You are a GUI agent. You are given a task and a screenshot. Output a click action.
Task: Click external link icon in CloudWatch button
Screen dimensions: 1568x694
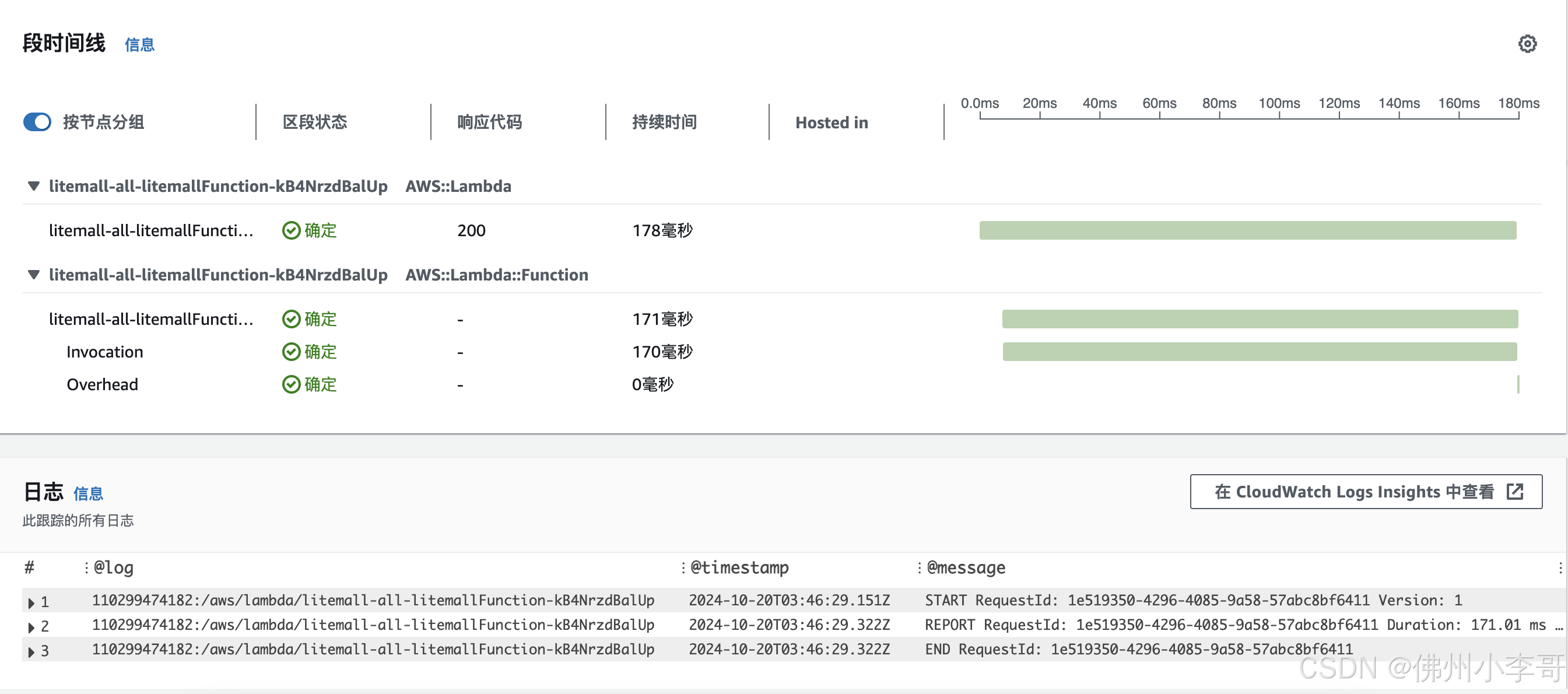coord(1515,492)
